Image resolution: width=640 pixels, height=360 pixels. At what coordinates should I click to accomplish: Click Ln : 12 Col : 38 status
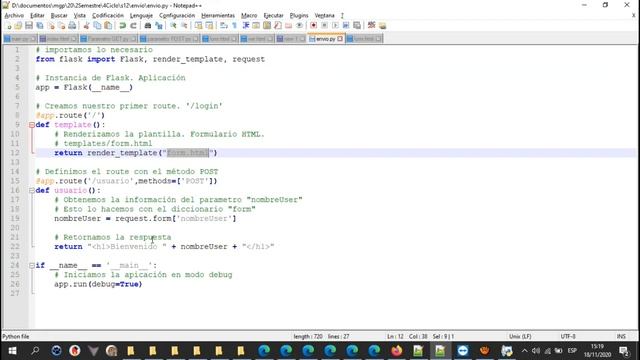point(407,337)
